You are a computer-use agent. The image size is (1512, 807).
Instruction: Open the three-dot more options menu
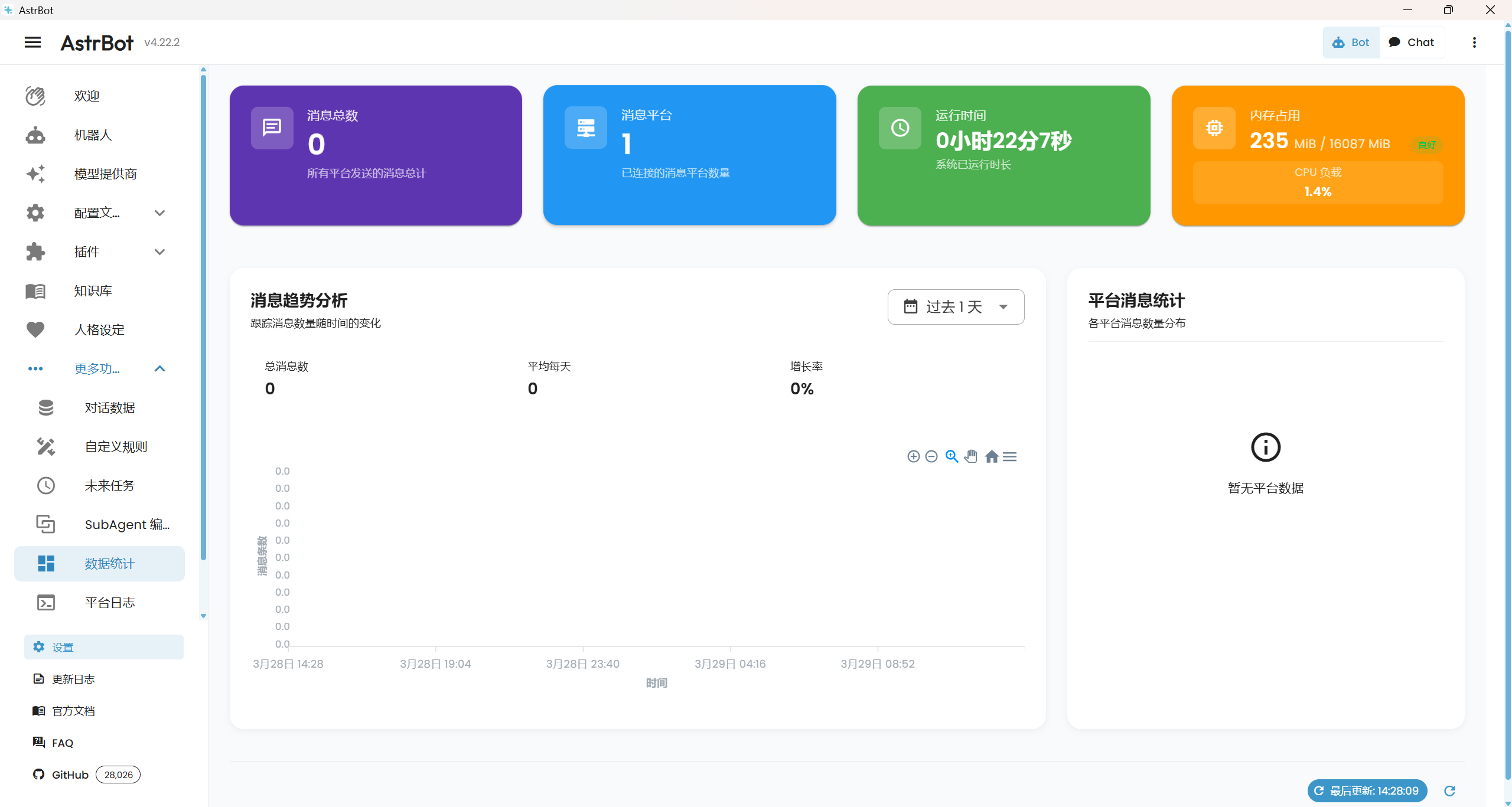(x=1474, y=43)
